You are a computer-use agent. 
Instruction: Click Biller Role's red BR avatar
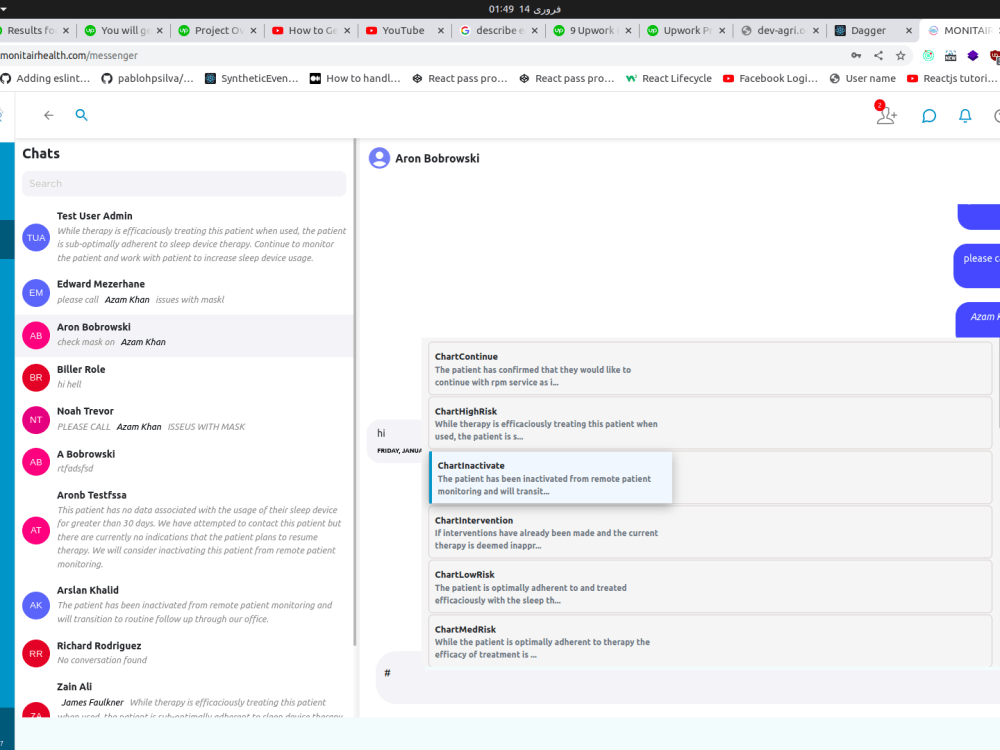tap(35, 377)
